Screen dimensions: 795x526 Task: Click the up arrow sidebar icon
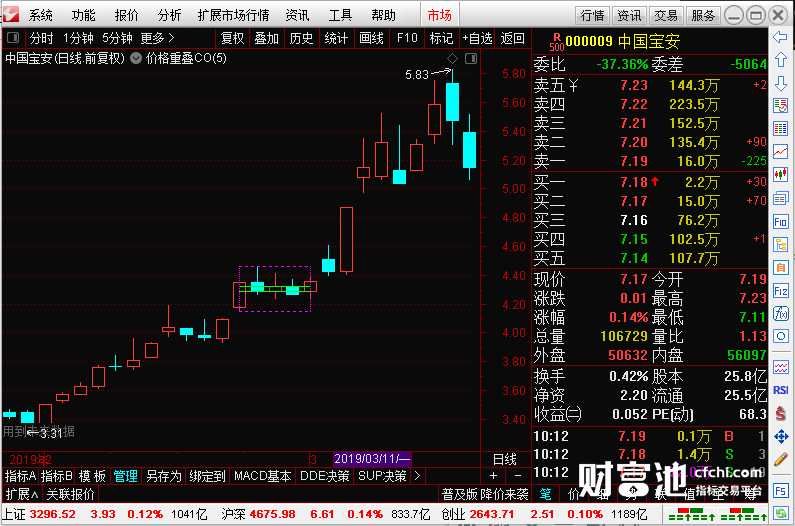pos(780,60)
